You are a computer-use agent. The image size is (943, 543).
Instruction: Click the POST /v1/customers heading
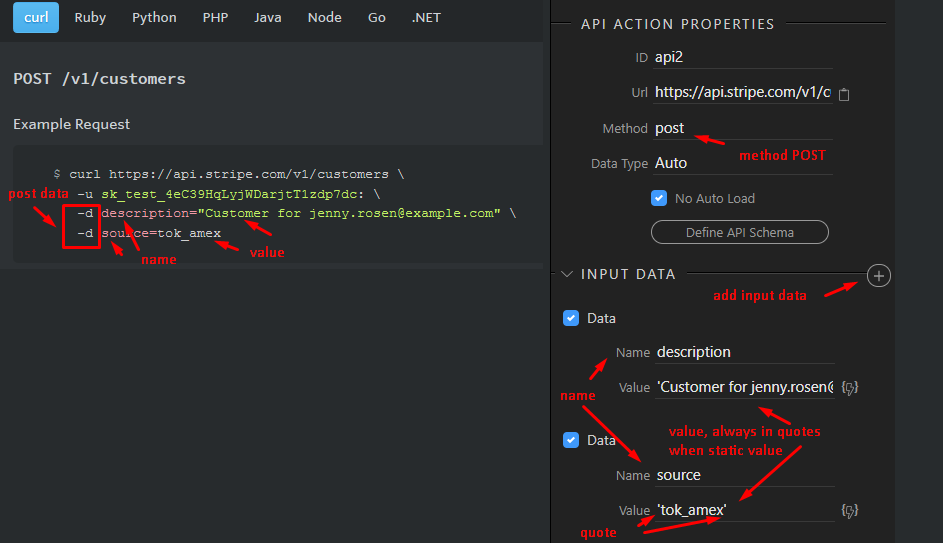point(99,79)
